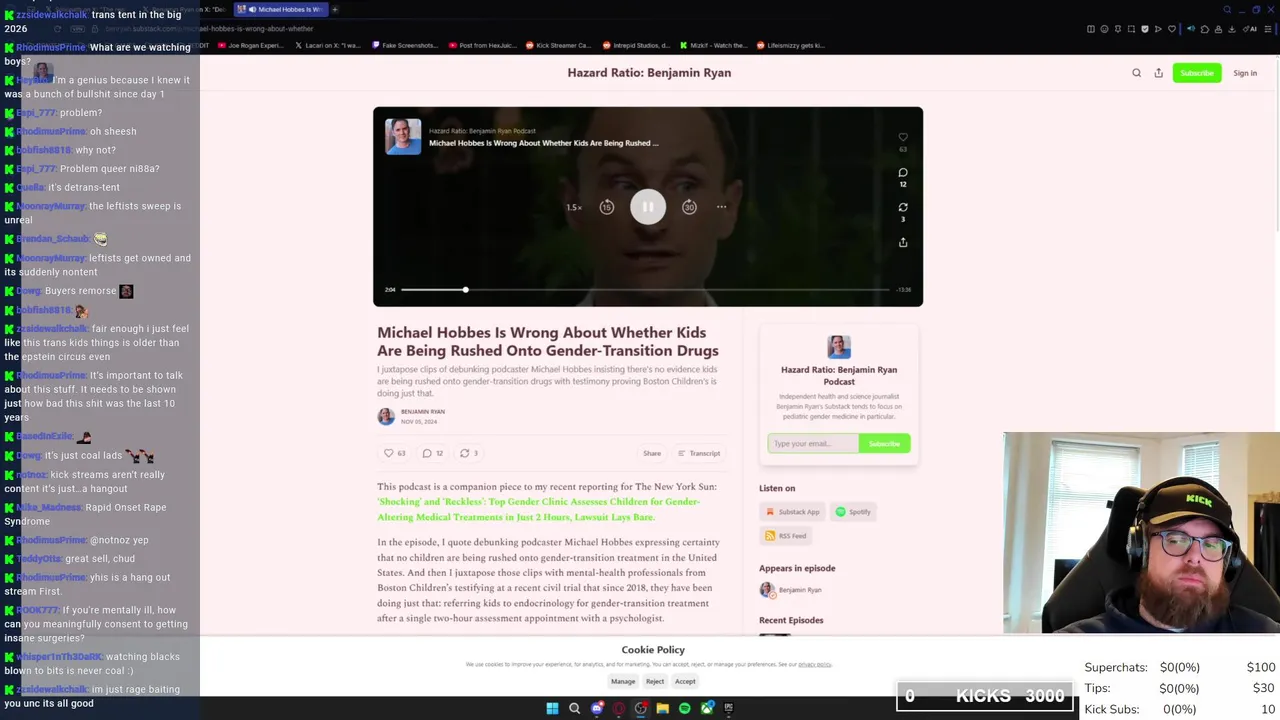
Task: Change the 1.5× playback speed
Action: 574,208
